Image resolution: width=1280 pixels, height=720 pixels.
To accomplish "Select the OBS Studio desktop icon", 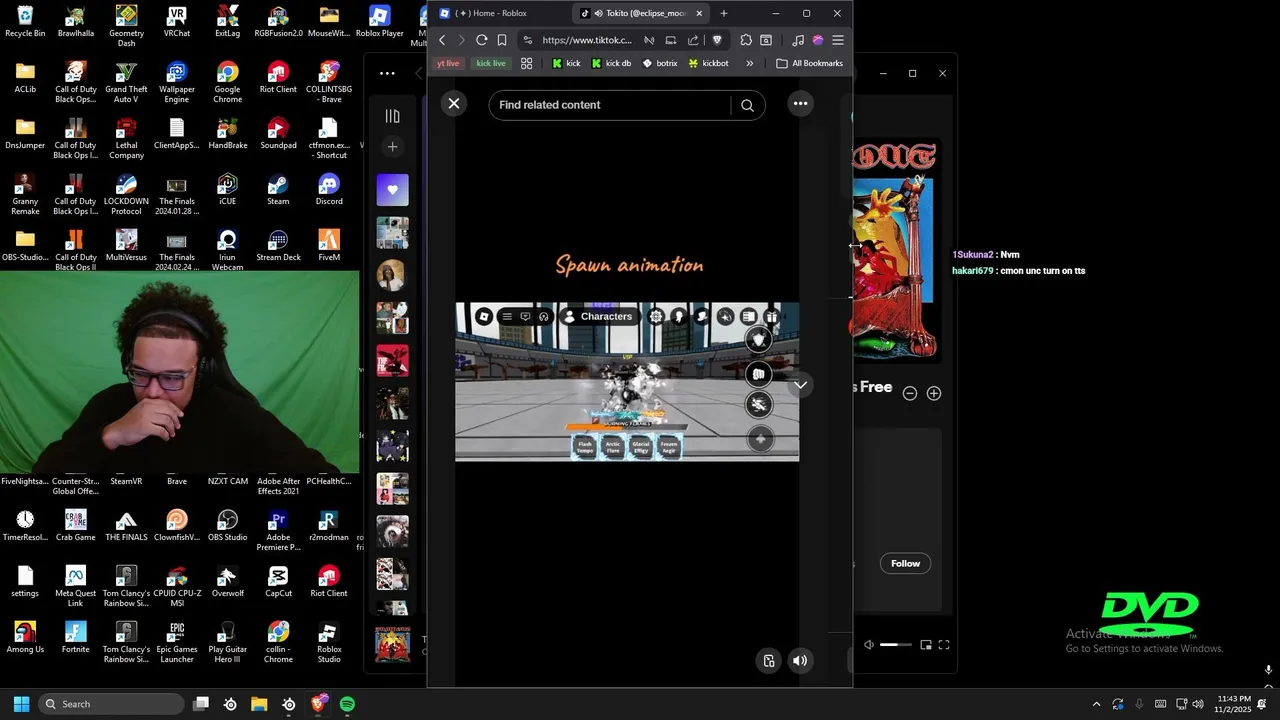I will pyautogui.click(x=227, y=526).
